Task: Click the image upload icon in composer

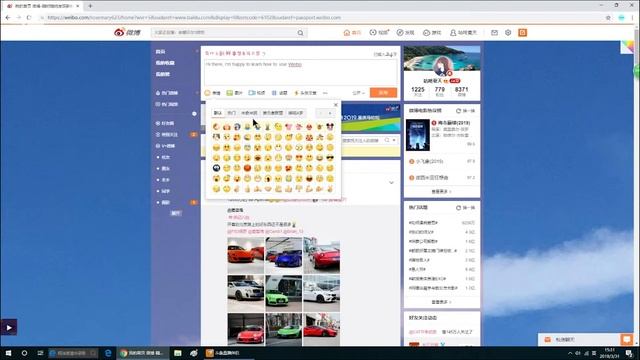Action: (x=234, y=93)
